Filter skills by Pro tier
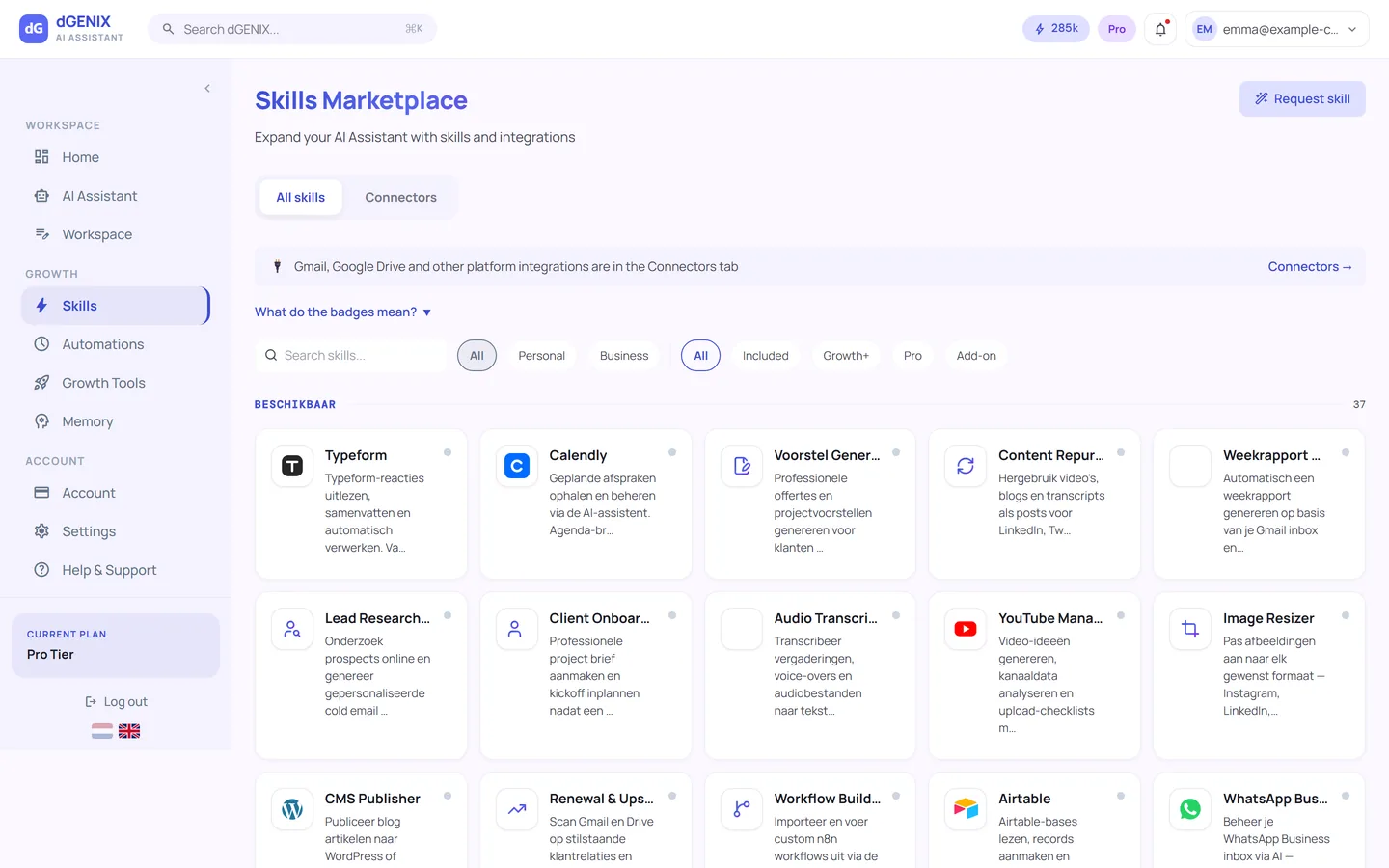This screenshot has width=1389, height=868. click(912, 356)
